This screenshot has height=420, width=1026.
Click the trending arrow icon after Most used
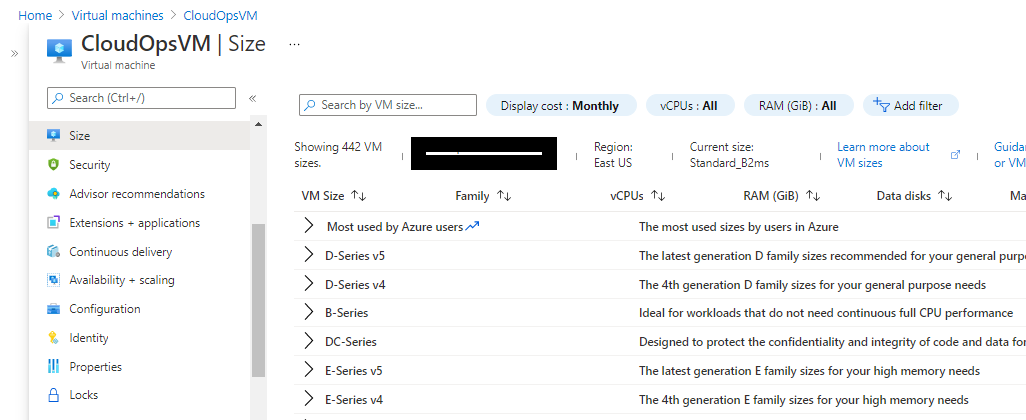(x=472, y=226)
